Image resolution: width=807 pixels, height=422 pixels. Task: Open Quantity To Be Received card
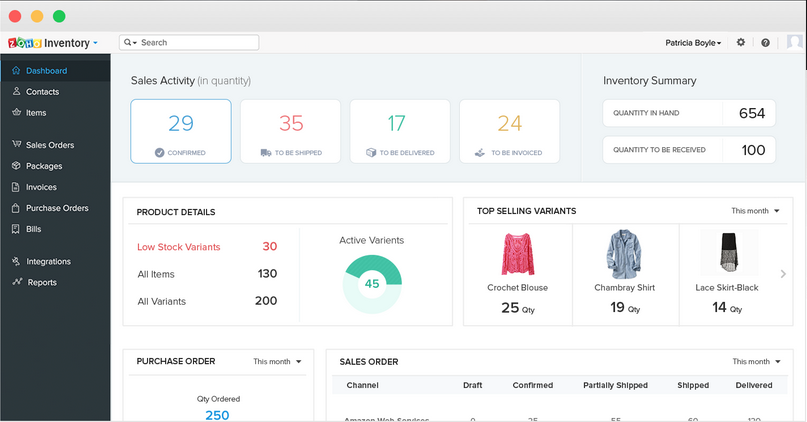click(x=689, y=150)
